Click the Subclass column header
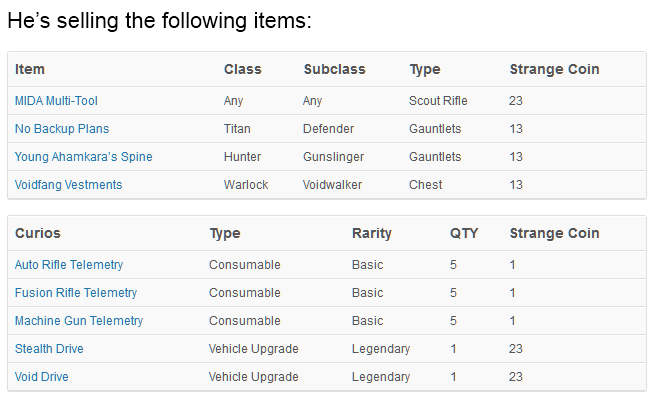 (x=334, y=69)
